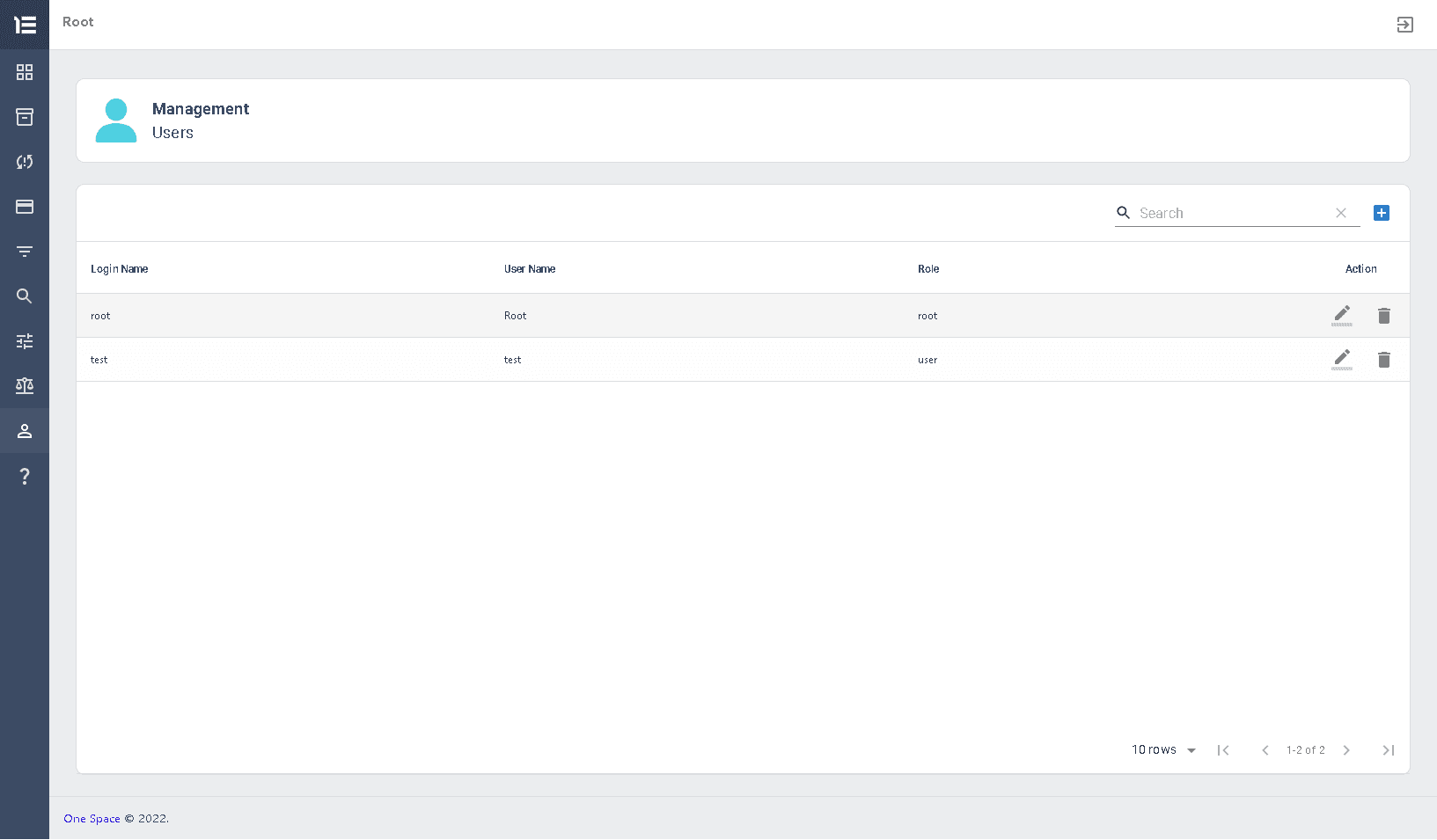Select the archive box icon in sidebar
Viewport: 1437px width, 840px height.
click(25, 117)
